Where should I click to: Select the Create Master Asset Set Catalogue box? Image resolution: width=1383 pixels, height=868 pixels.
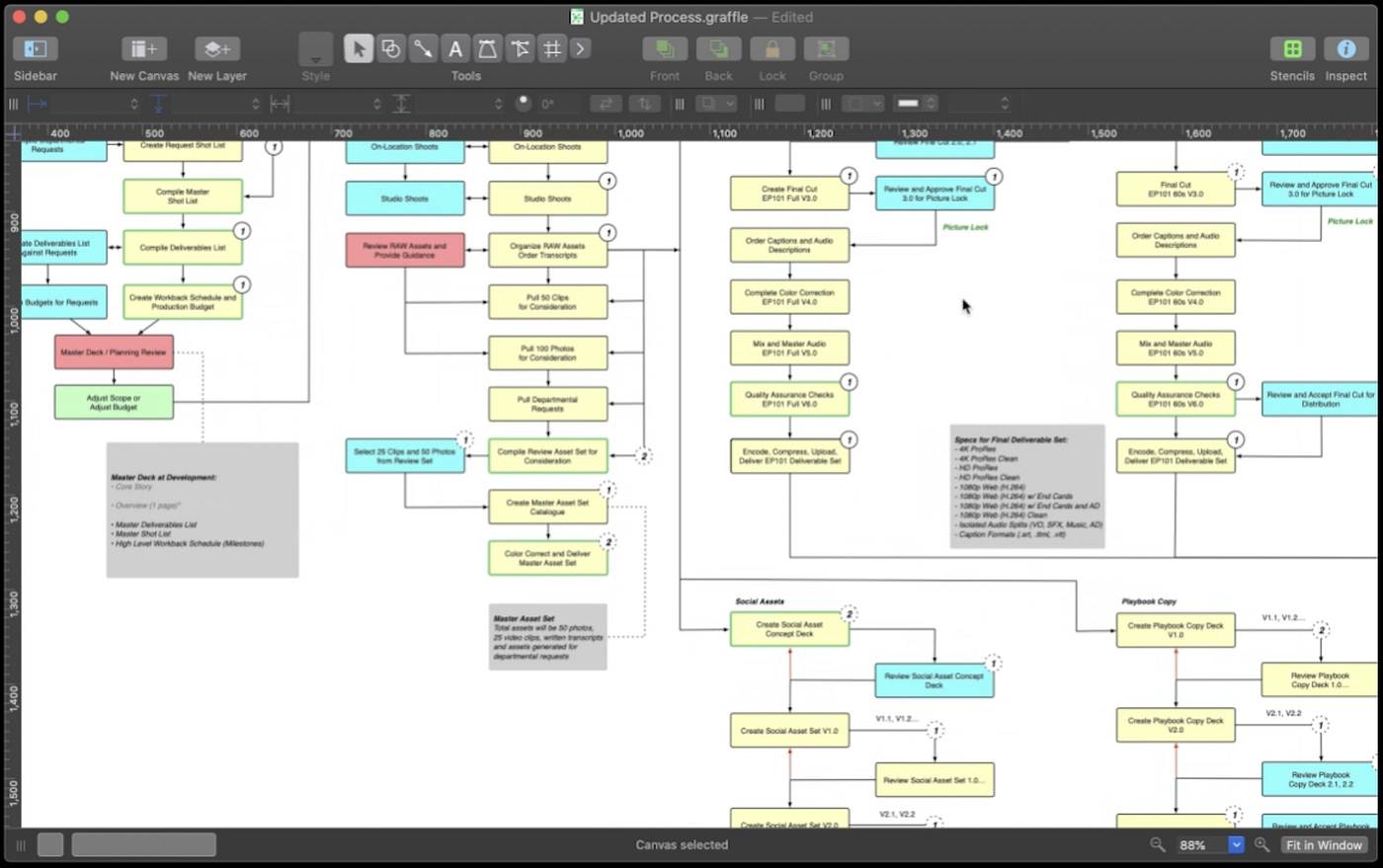click(x=547, y=508)
